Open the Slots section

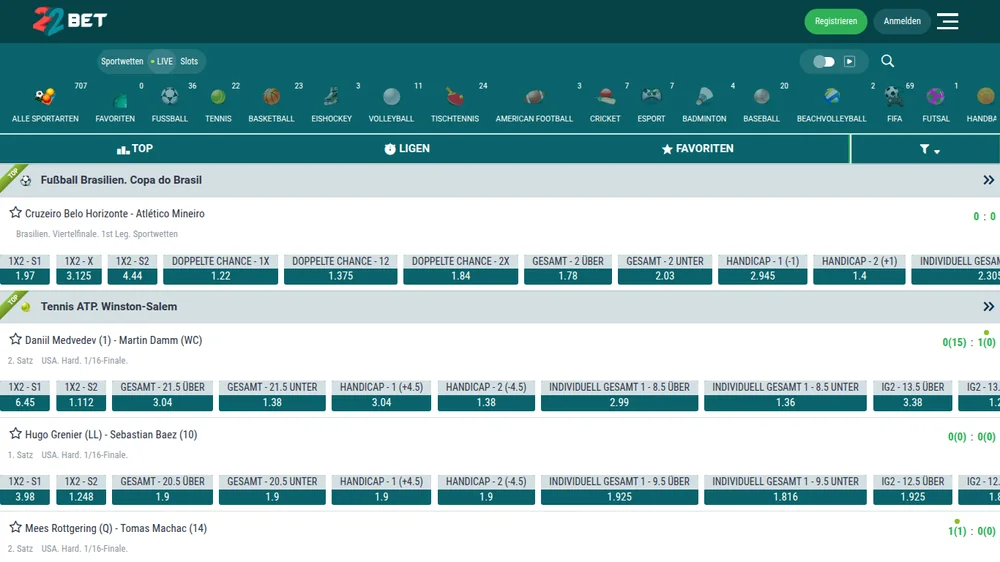[189, 61]
